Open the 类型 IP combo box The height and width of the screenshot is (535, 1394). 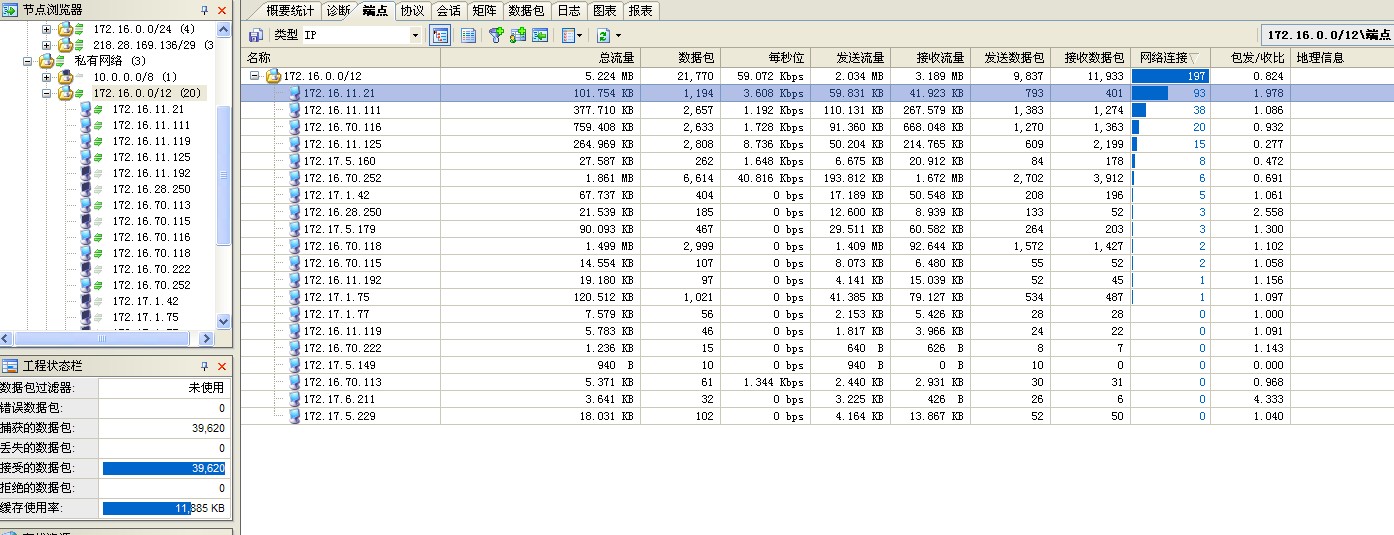click(415, 35)
